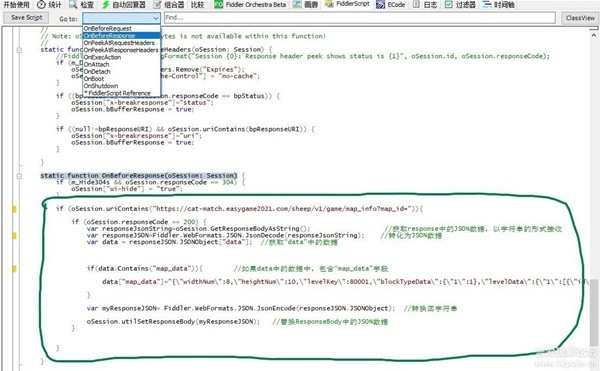The height and width of the screenshot is (371, 600).
Task: Select the Inspectors magnifier icon tab
Action: (73, 5)
